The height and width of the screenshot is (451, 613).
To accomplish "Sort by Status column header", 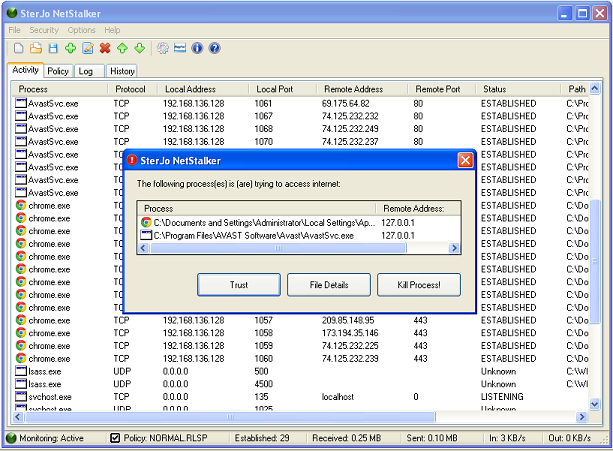I will click(x=518, y=89).
